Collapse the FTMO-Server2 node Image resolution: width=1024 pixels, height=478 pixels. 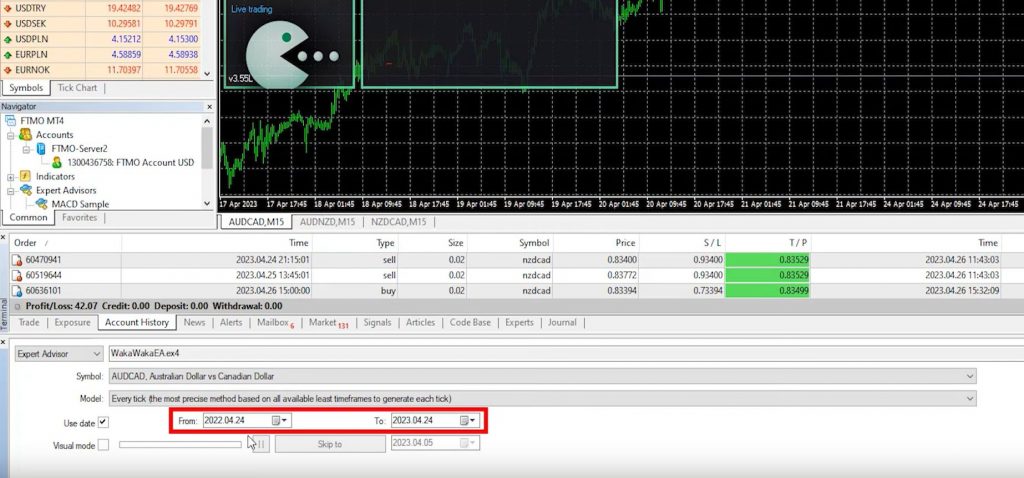pyautogui.click(x=26, y=149)
